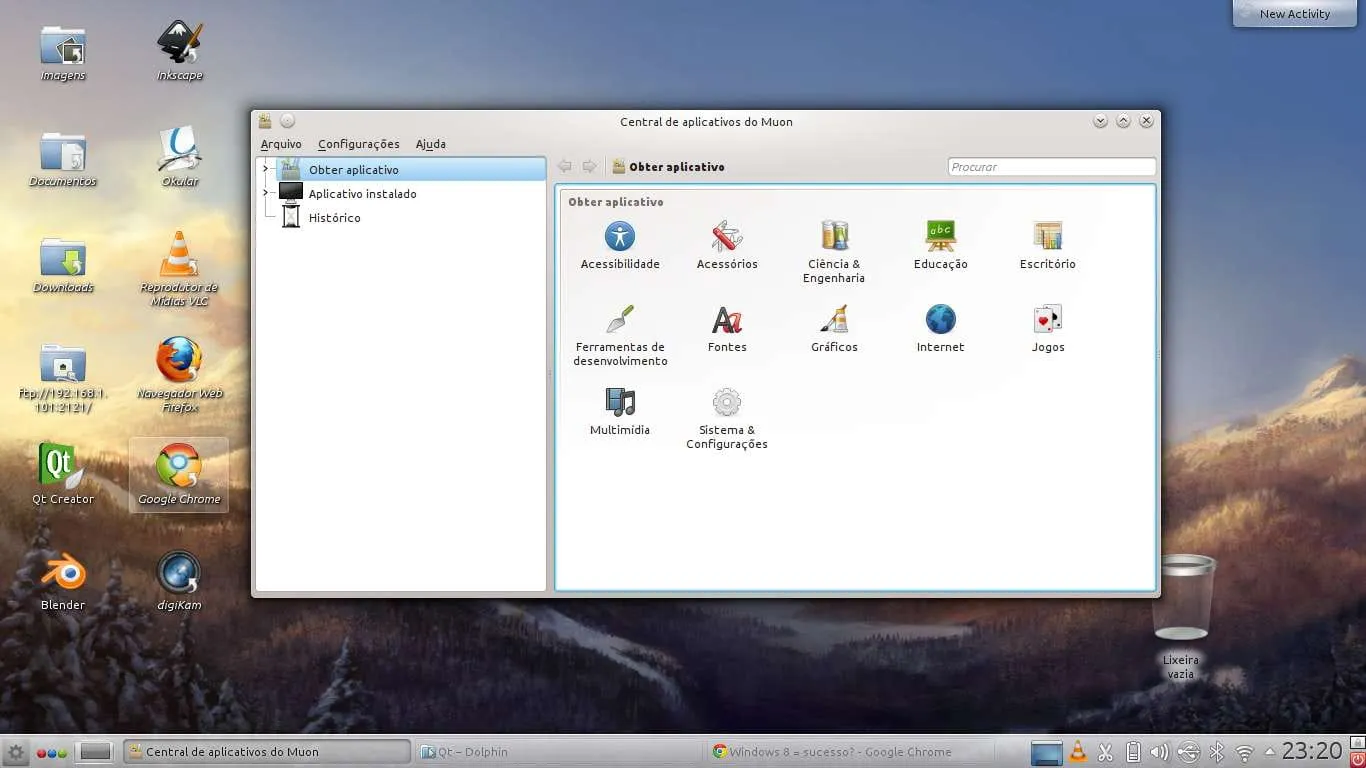Browse the Jogos category

(x=1047, y=321)
